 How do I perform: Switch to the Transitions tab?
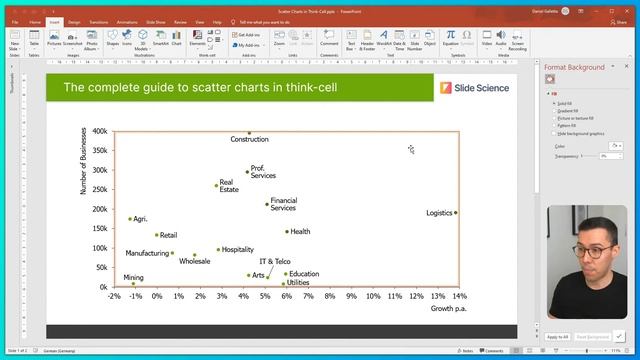click(x=99, y=22)
